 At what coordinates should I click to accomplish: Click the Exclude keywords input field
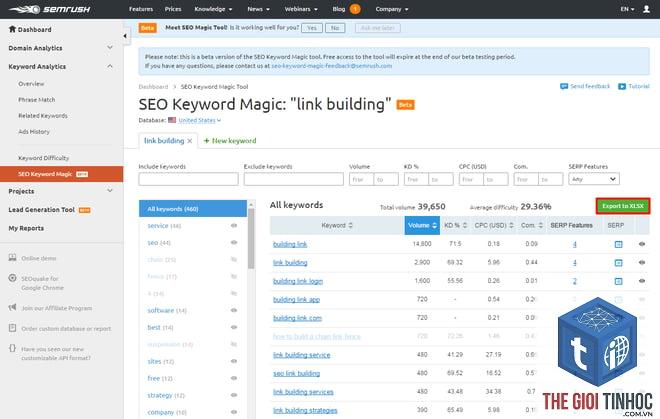point(293,179)
